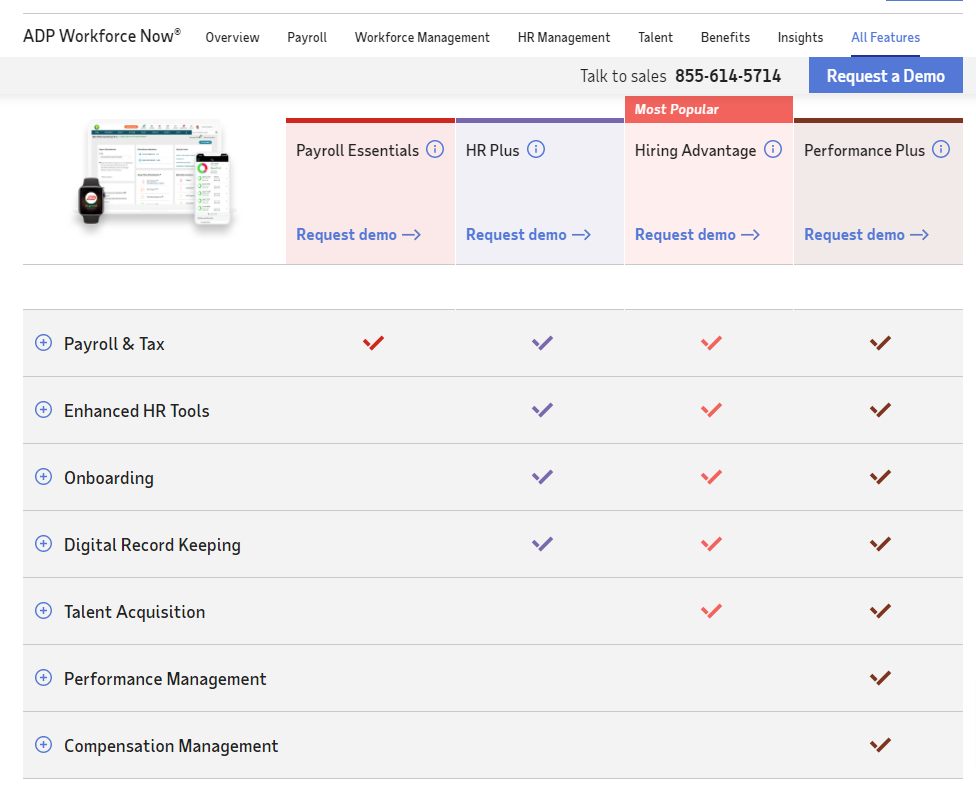Click HR Plus checkmark in Payroll & Tax
The width and height of the screenshot is (976, 786).
tap(542, 343)
